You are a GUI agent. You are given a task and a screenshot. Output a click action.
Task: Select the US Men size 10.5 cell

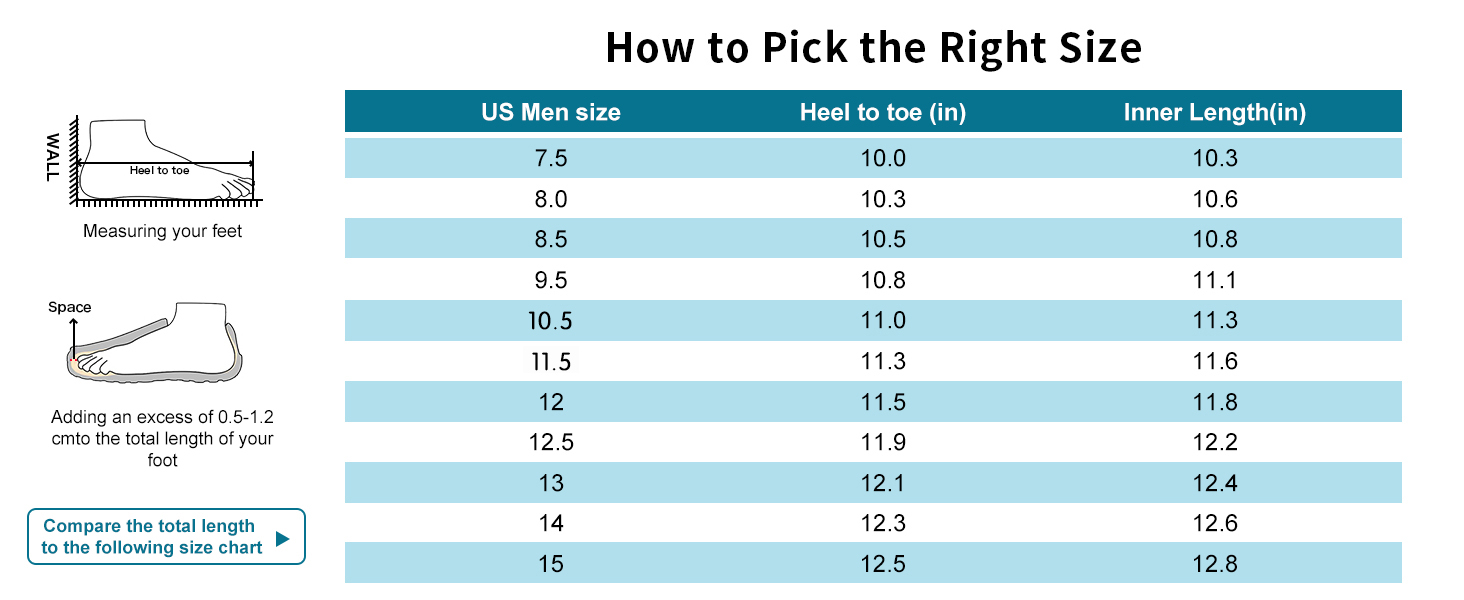tap(551, 321)
